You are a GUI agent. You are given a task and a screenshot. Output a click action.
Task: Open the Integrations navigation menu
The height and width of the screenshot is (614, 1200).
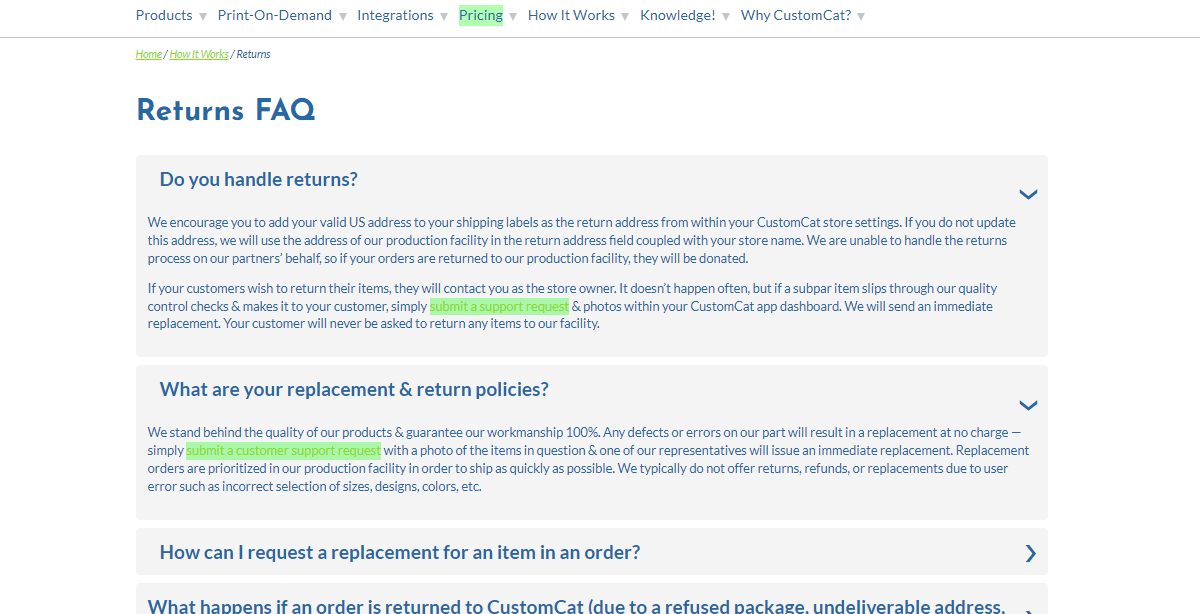[x=395, y=15]
